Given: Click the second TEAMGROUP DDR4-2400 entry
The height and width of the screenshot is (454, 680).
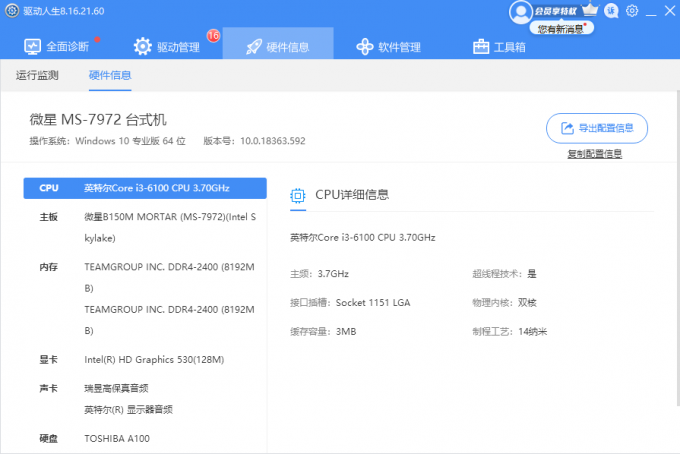Looking at the screenshot, I should tap(169, 320).
